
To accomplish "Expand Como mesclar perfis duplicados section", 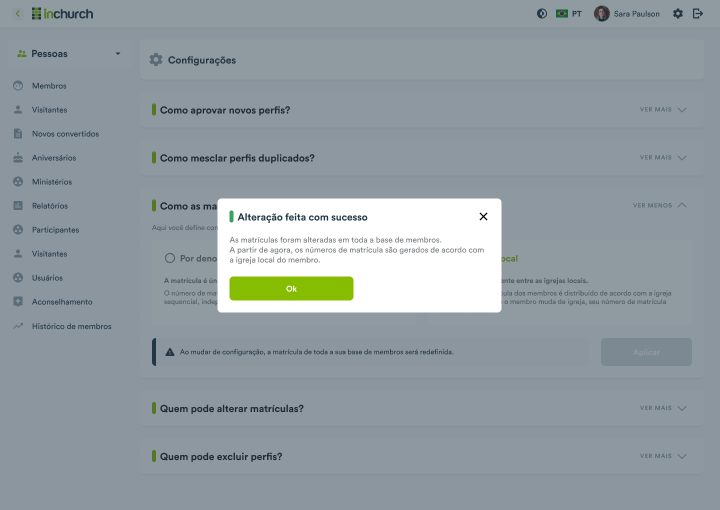I will tap(663, 157).
